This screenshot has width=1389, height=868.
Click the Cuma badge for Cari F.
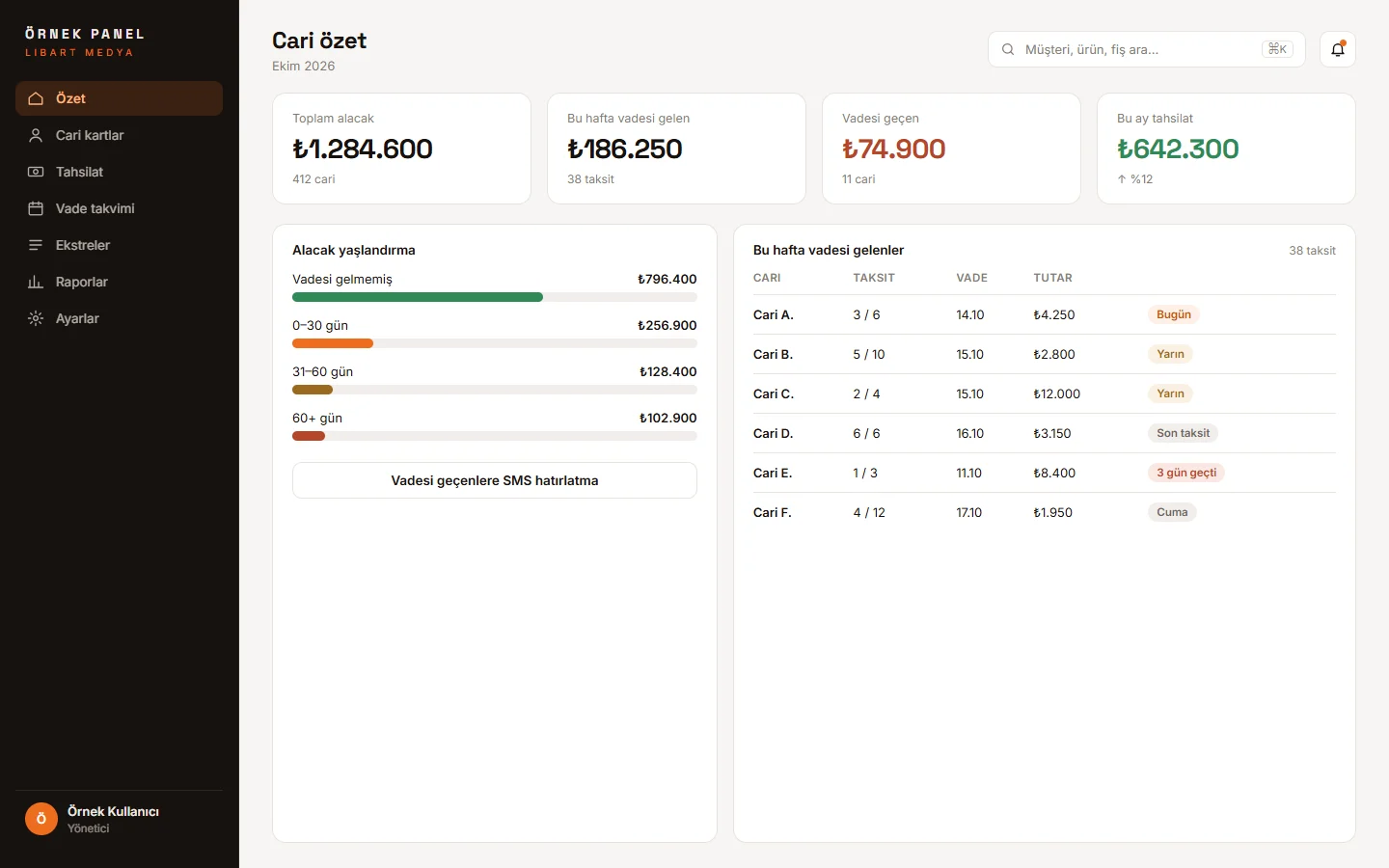(x=1172, y=512)
